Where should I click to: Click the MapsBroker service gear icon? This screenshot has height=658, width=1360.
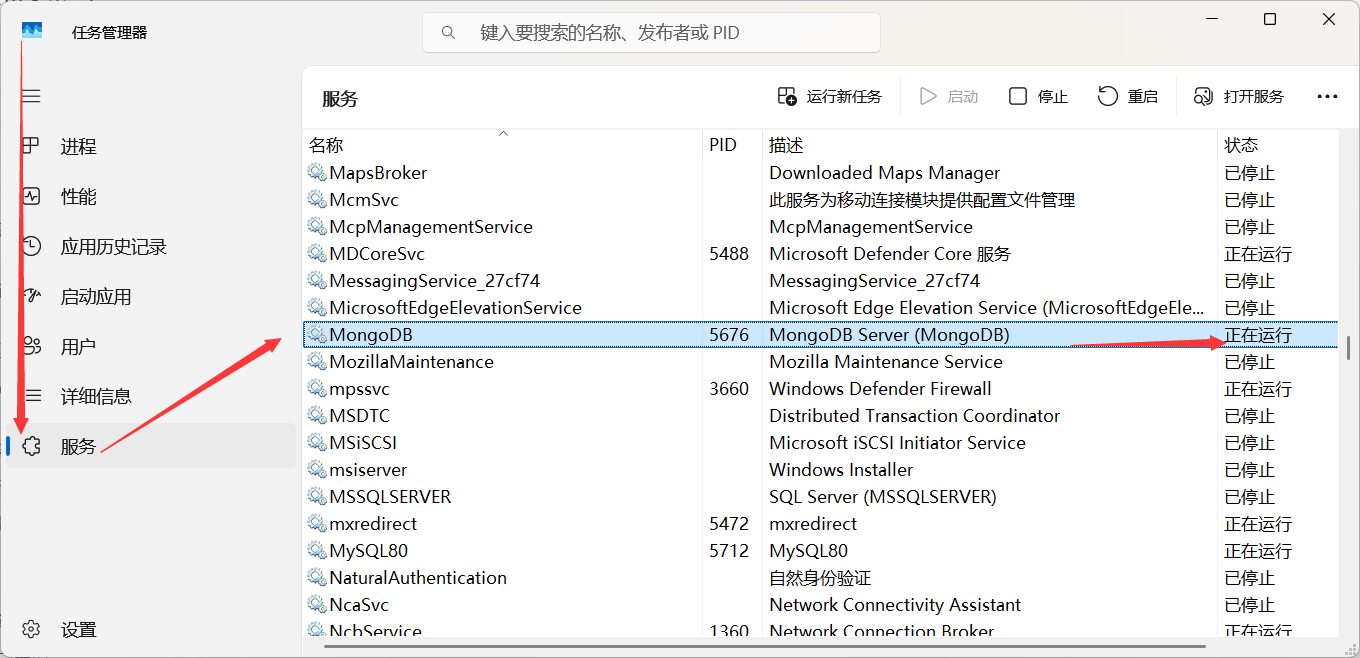317,173
